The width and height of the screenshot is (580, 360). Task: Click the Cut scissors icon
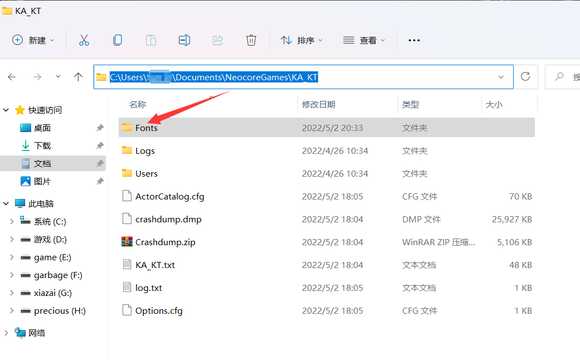coord(84,40)
